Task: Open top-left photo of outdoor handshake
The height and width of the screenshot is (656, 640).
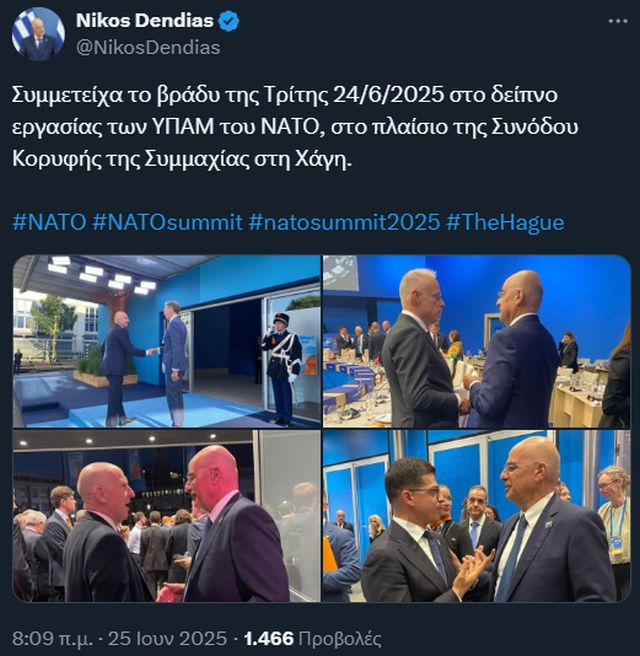Action: click(x=166, y=341)
